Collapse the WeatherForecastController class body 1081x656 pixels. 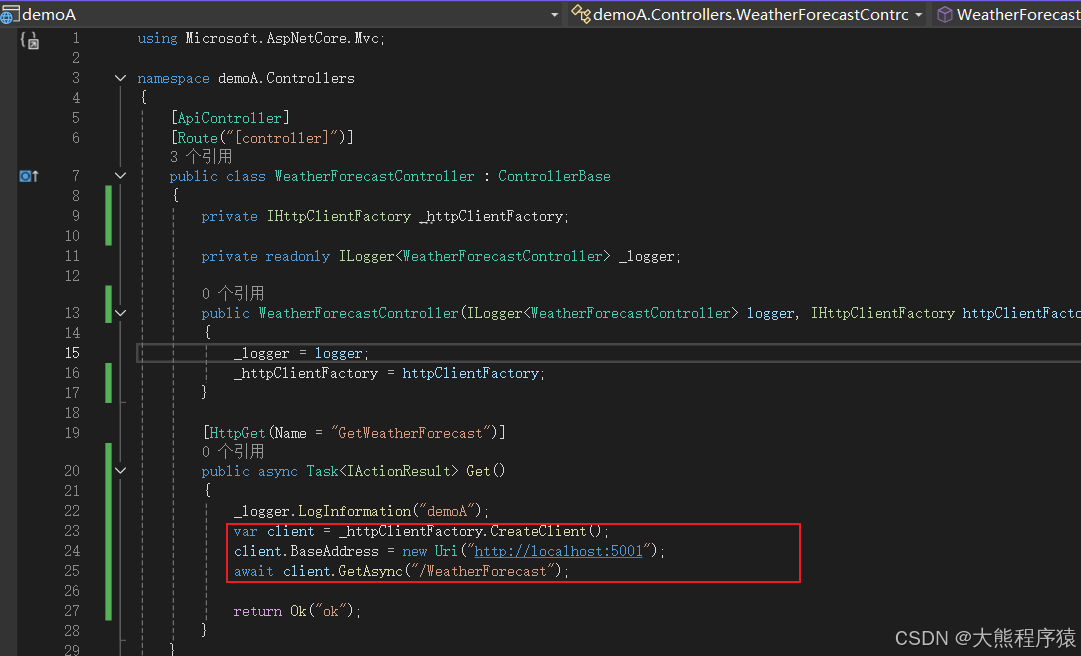click(x=120, y=176)
